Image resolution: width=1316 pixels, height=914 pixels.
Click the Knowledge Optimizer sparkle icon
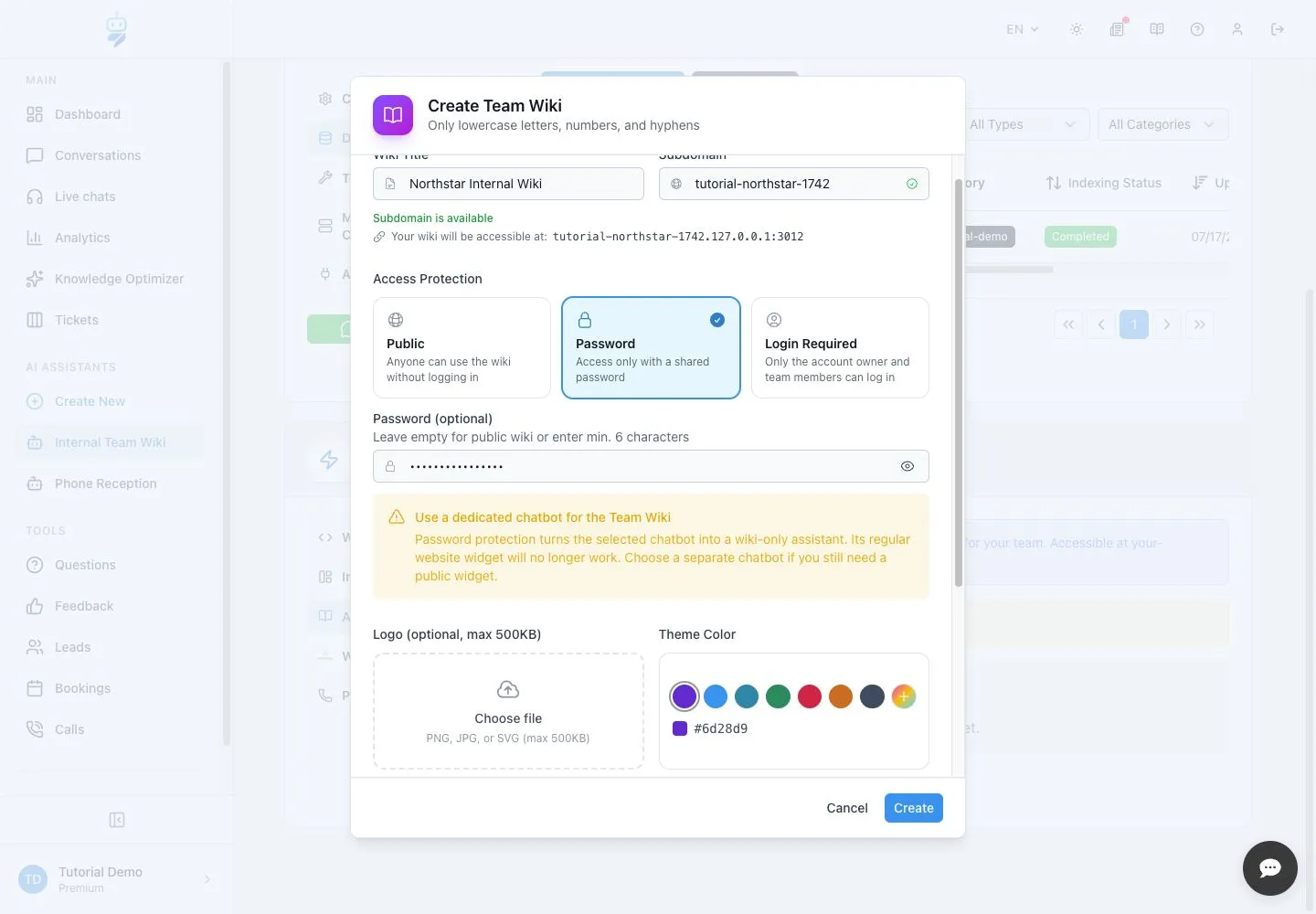click(x=35, y=279)
